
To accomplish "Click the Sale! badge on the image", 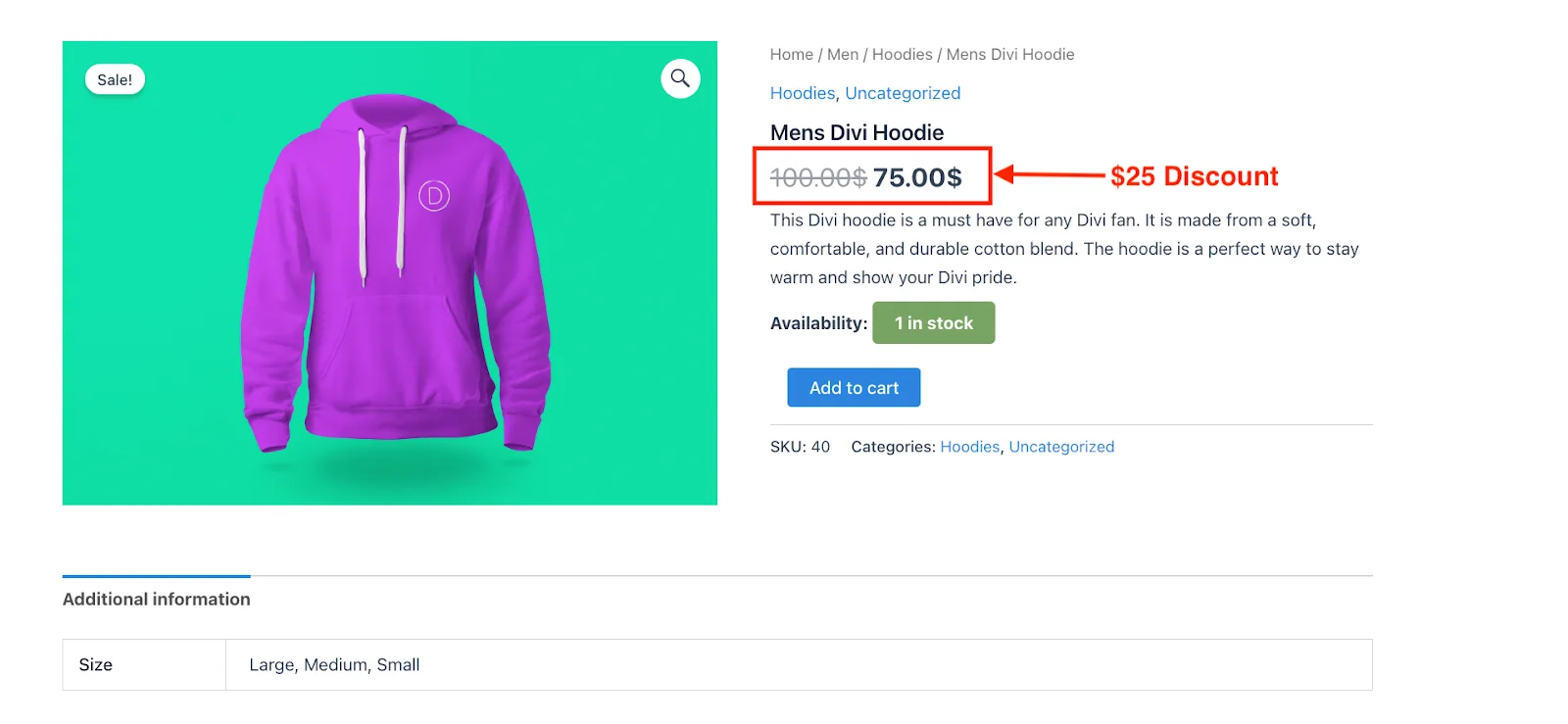I will coord(115,79).
